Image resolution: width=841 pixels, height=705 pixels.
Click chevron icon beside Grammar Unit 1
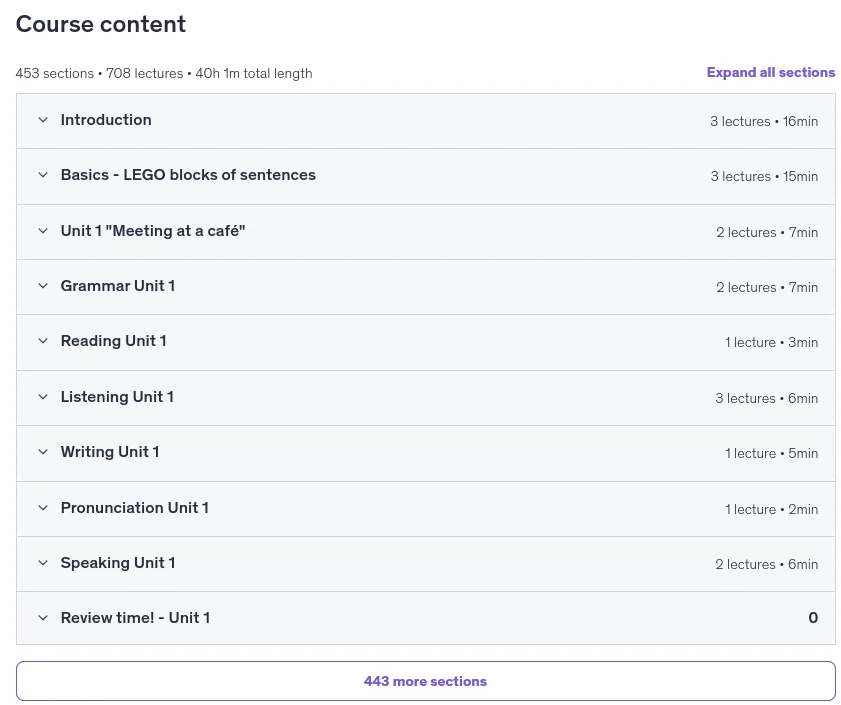pyautogui.click(x=43, y=286)
